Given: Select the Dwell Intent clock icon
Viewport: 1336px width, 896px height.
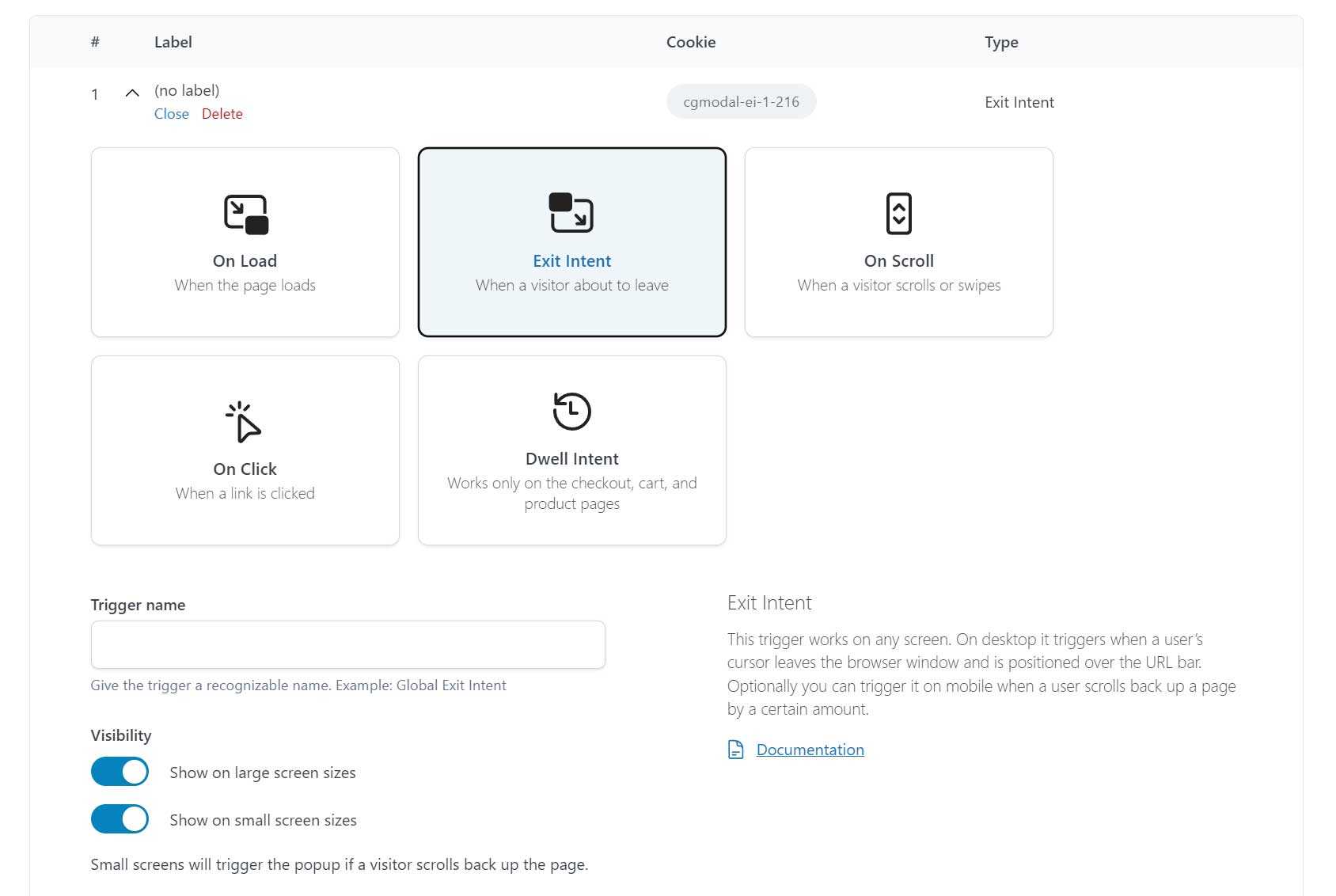Looking at the screenshot, I should 571,411.
